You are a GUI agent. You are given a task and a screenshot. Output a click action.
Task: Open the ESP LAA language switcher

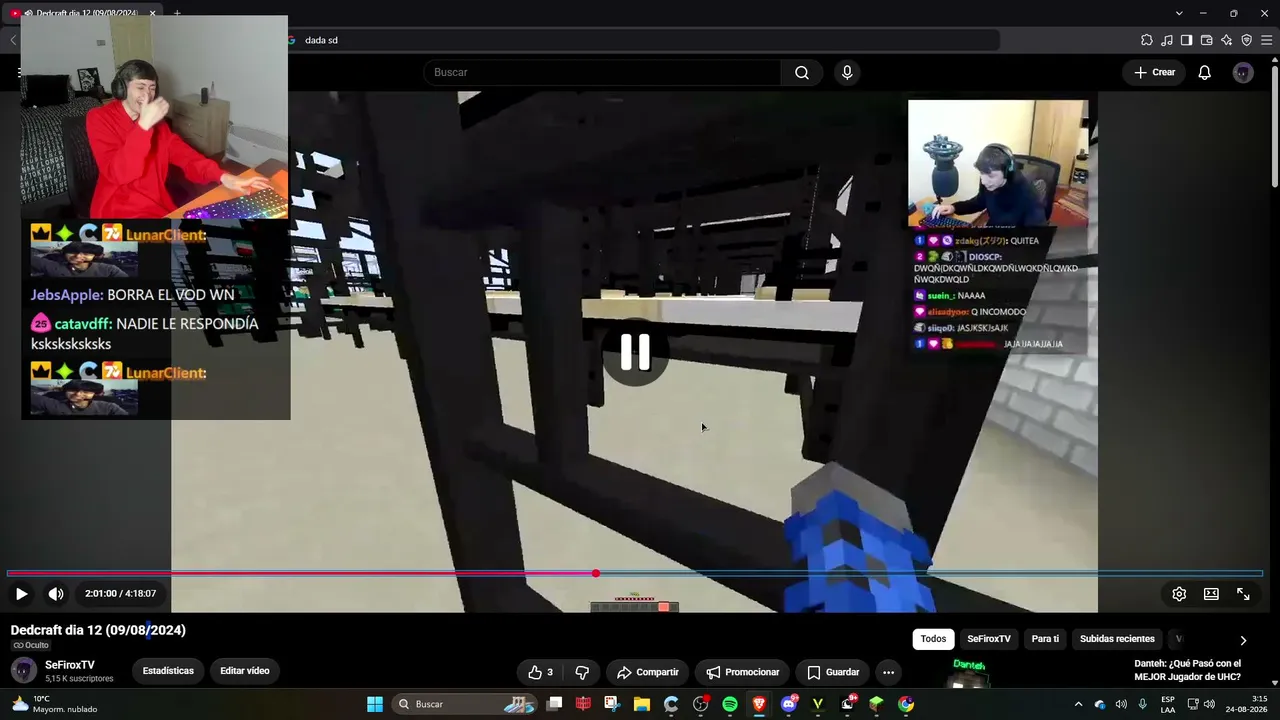(x=1168, y=704)
